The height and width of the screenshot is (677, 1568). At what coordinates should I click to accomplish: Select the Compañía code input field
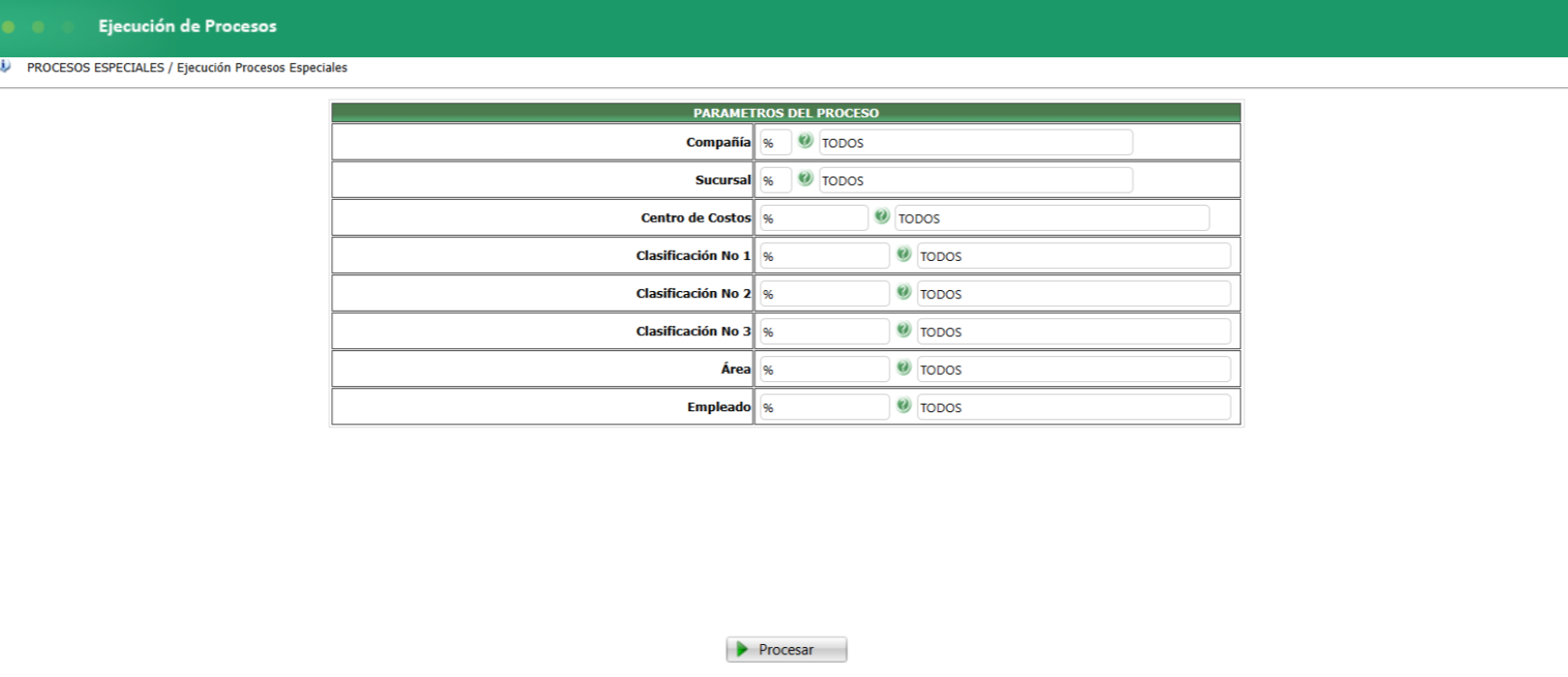775,143
